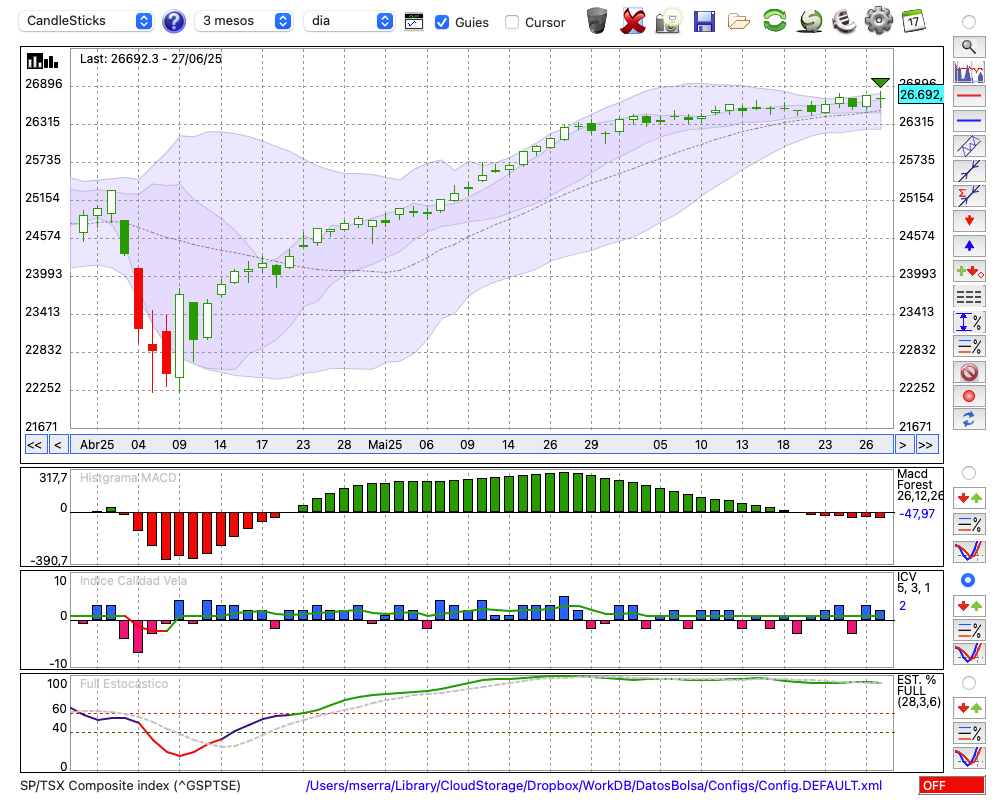
Task: Select the radio button at toolbar's right end
Action: [x=969, y=22]
